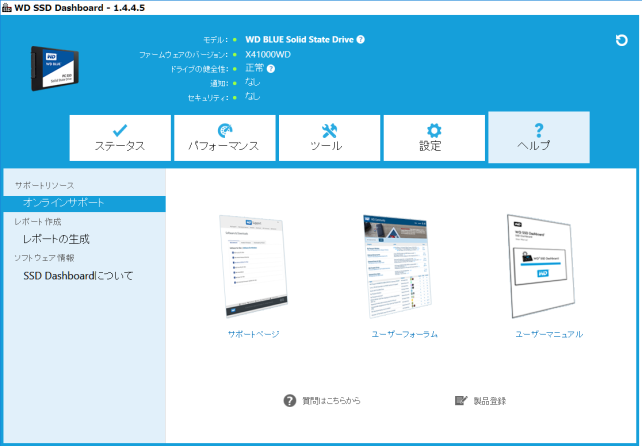Click the 質問はこちらから link
The width and height of the screenshot is (642, 446).
coord(331,401)
